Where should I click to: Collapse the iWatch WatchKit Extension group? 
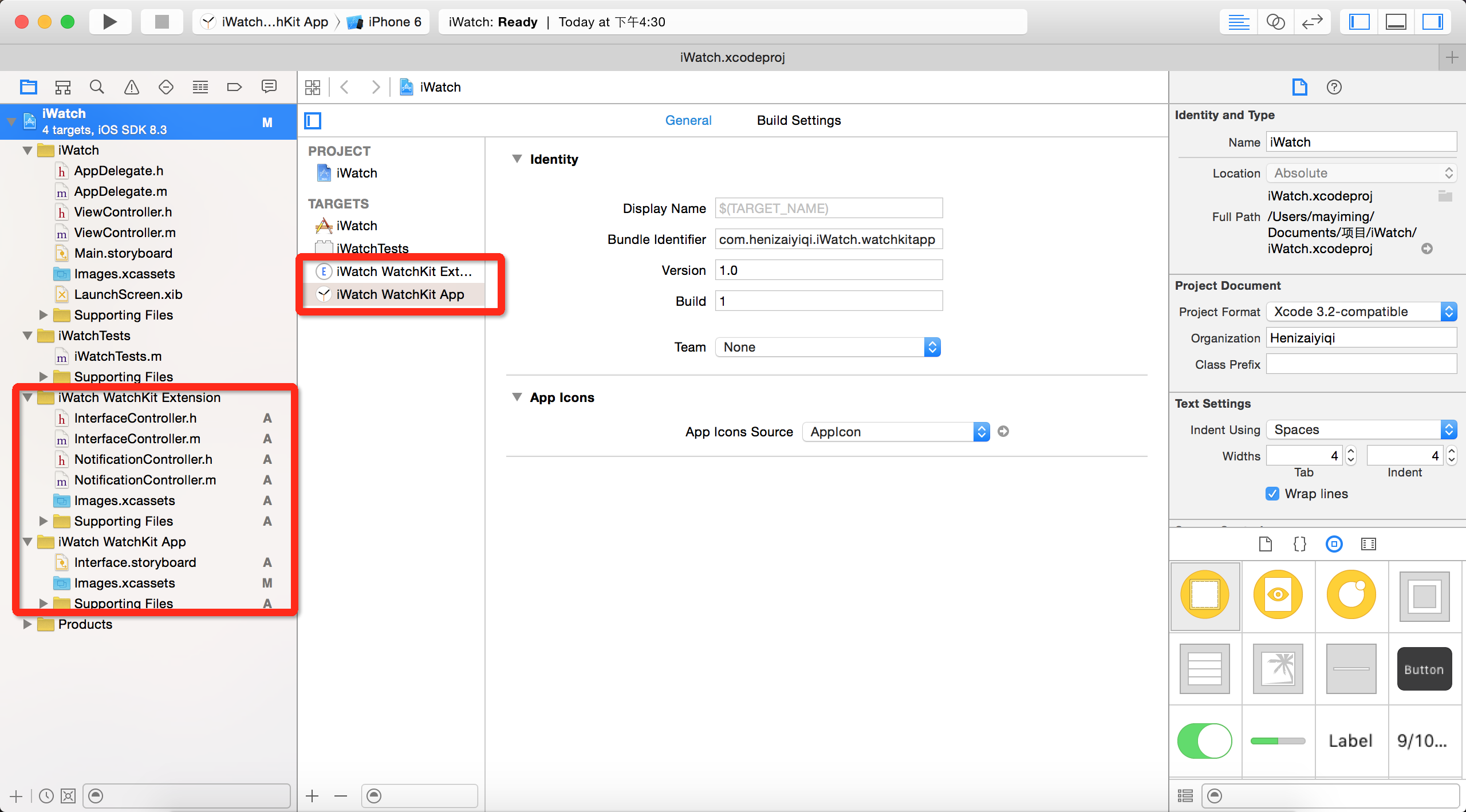click(27, 397)
